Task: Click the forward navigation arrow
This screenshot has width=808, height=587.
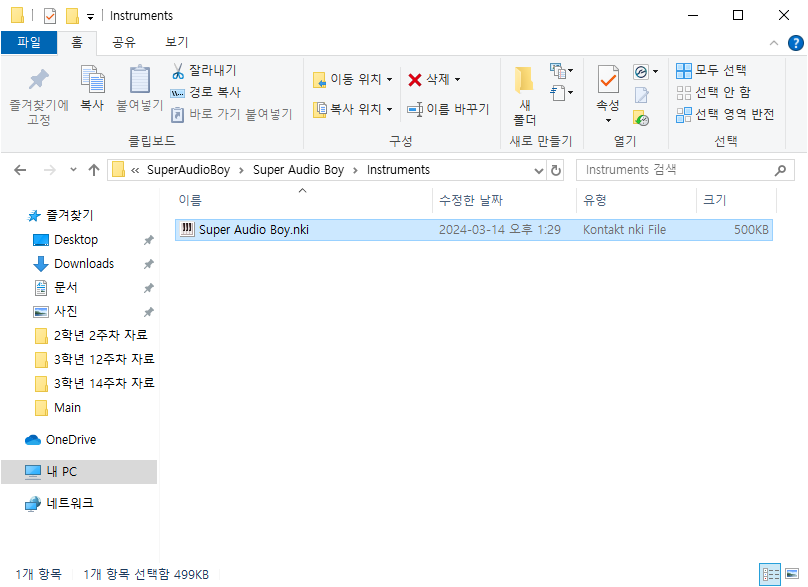Action: pos(49,170)
